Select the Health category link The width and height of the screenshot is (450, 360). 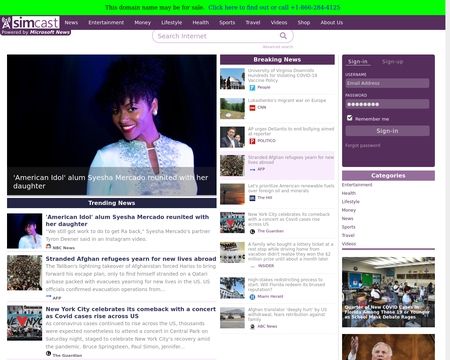click(349, 193)
